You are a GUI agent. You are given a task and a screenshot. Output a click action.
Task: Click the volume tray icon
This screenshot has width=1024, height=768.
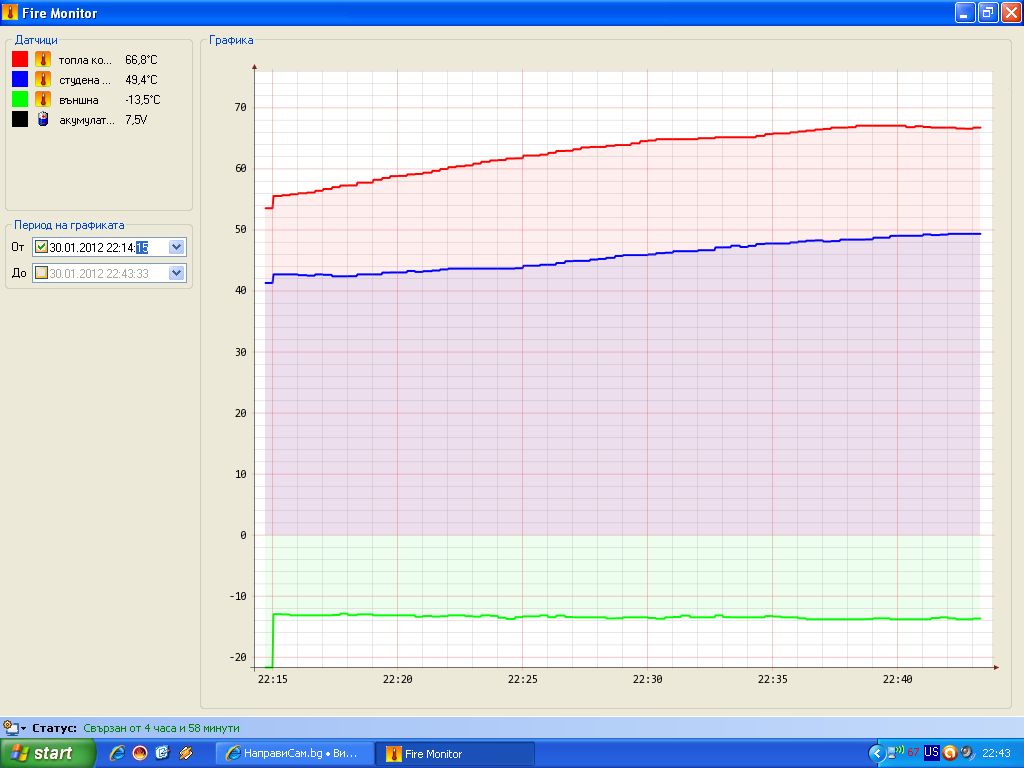tap(967, 753)
